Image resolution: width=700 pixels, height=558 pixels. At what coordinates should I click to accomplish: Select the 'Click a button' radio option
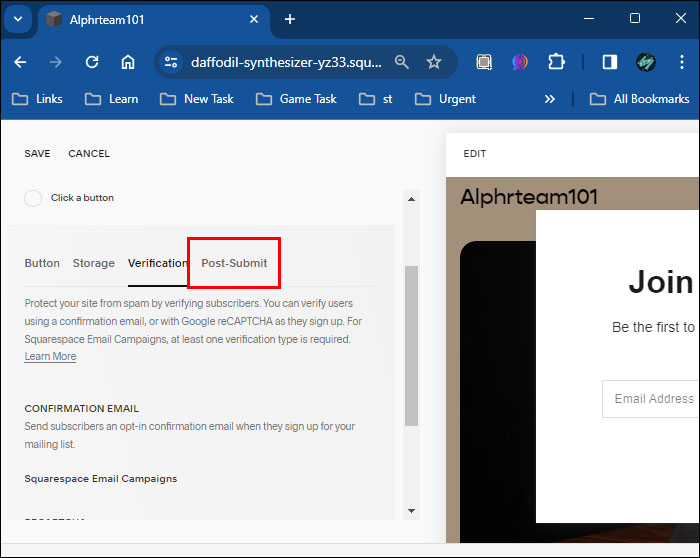(x=33, y=198)
